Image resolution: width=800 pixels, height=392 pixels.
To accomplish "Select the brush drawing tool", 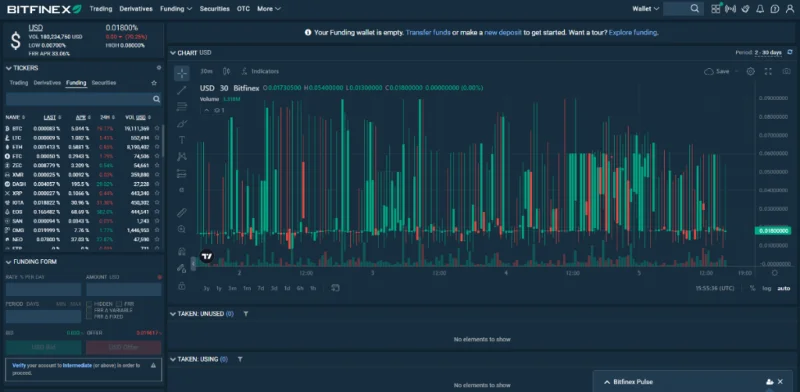I will (182, 124).
